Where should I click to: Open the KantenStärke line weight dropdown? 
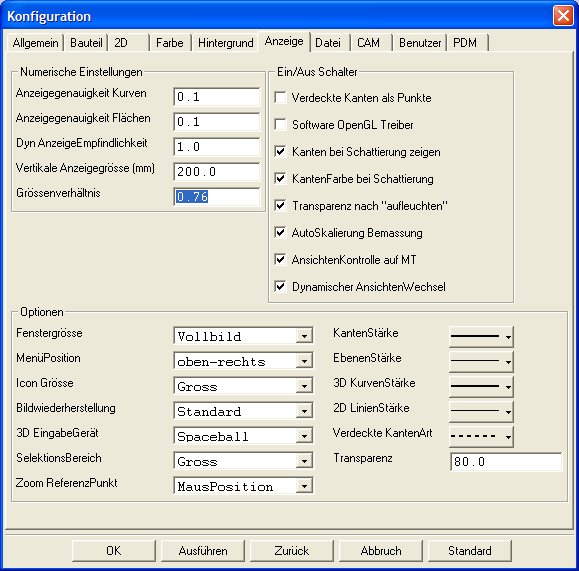click(x=481, y=336)
